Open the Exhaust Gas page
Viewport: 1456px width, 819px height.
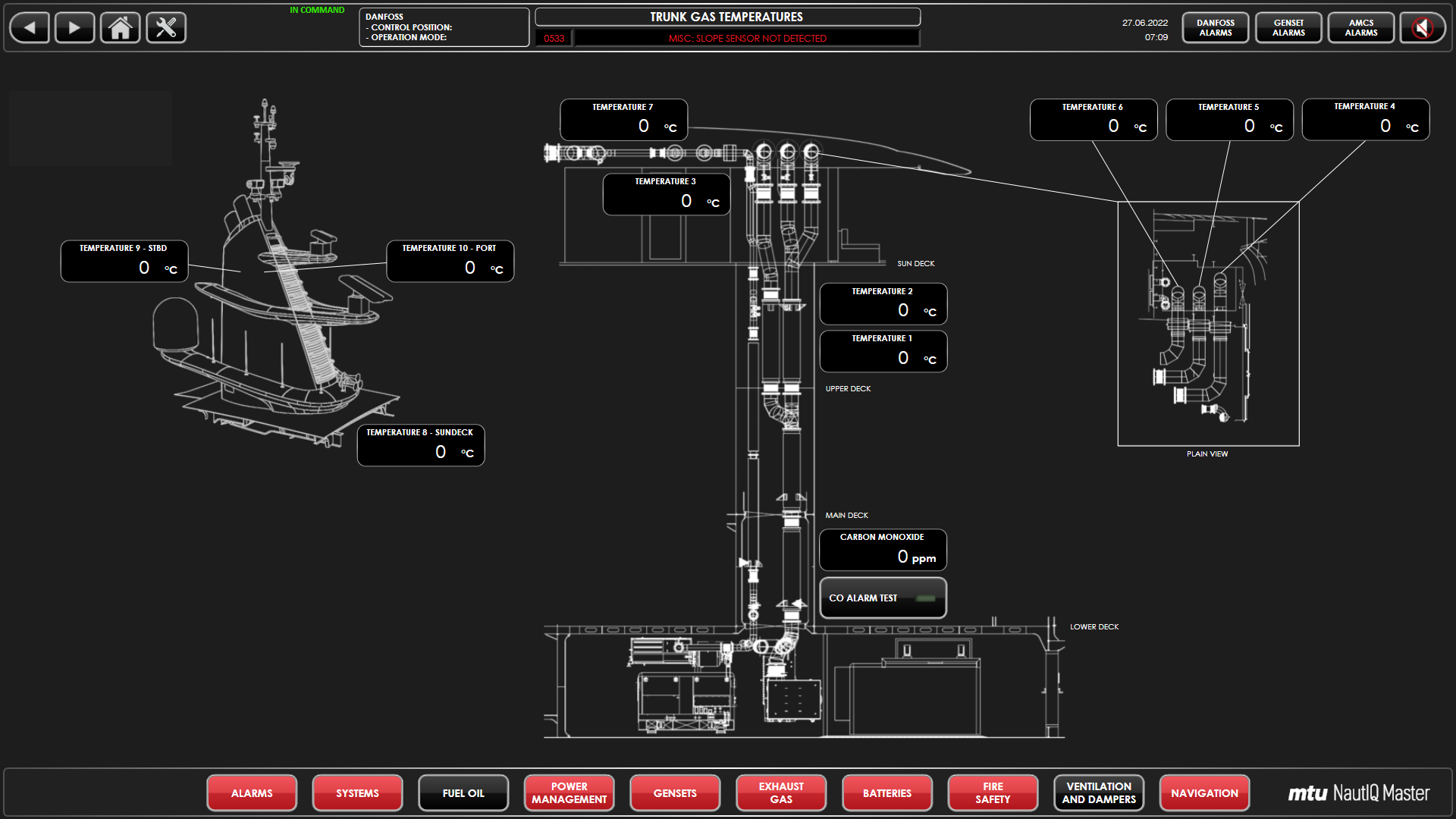pyautogui.click(x=781, y=793)
